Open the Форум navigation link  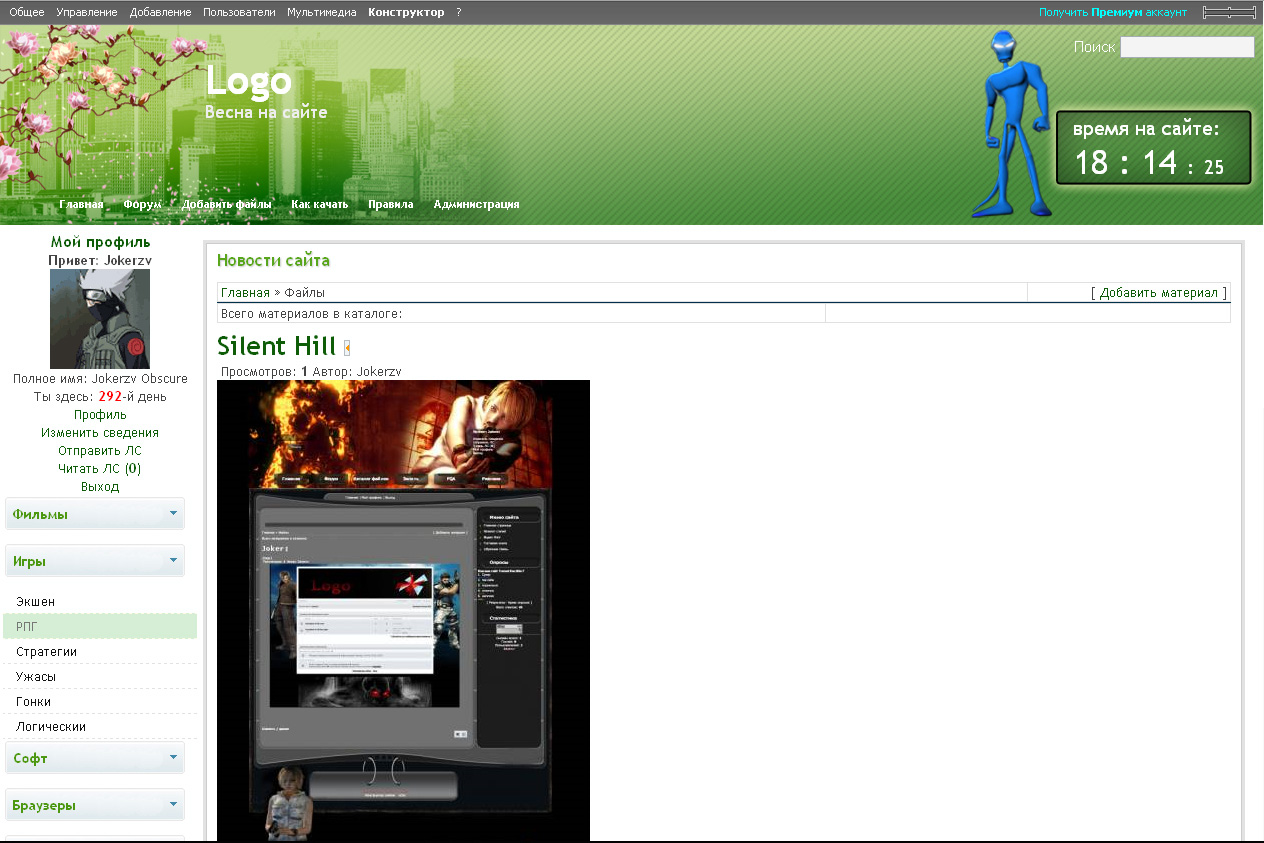click(x=143, y=204)
